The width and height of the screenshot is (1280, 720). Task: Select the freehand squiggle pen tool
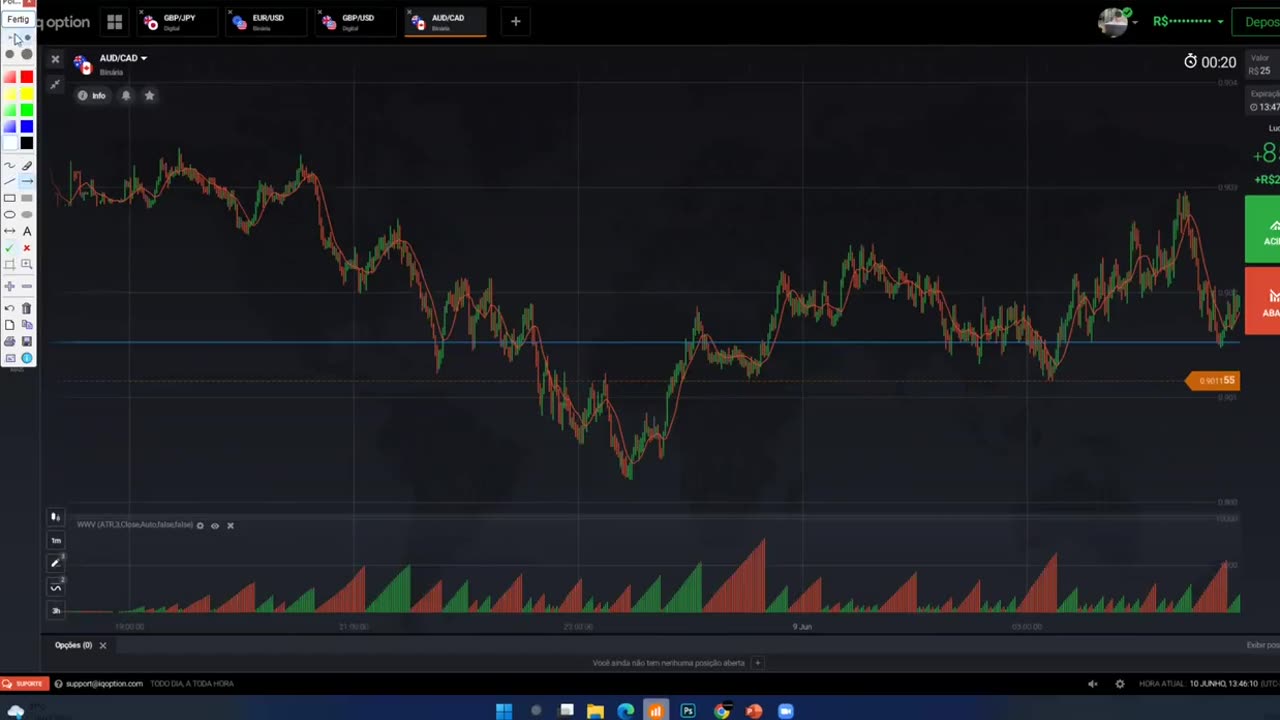10,165
